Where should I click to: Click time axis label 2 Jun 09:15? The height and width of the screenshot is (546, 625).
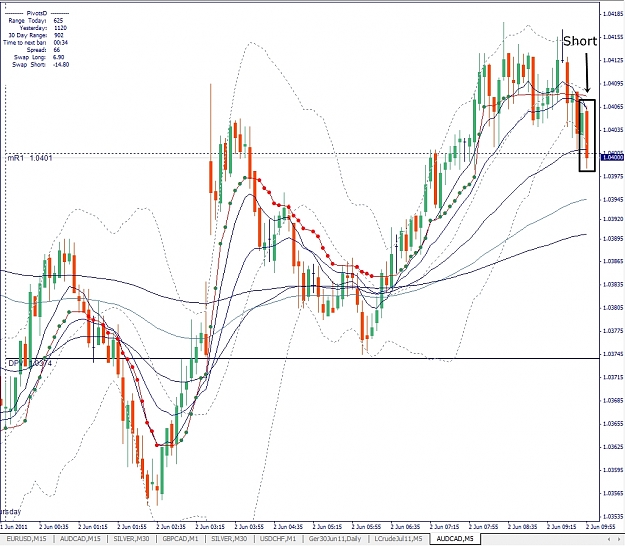click(562, 526)
